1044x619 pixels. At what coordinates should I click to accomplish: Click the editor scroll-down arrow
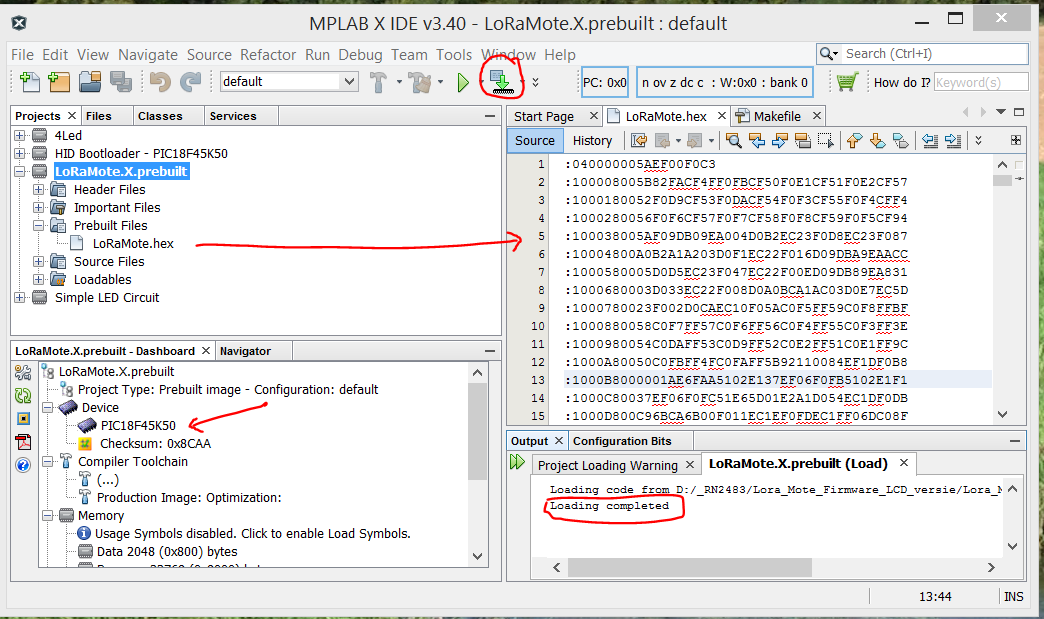click(x=1003, y=414)
